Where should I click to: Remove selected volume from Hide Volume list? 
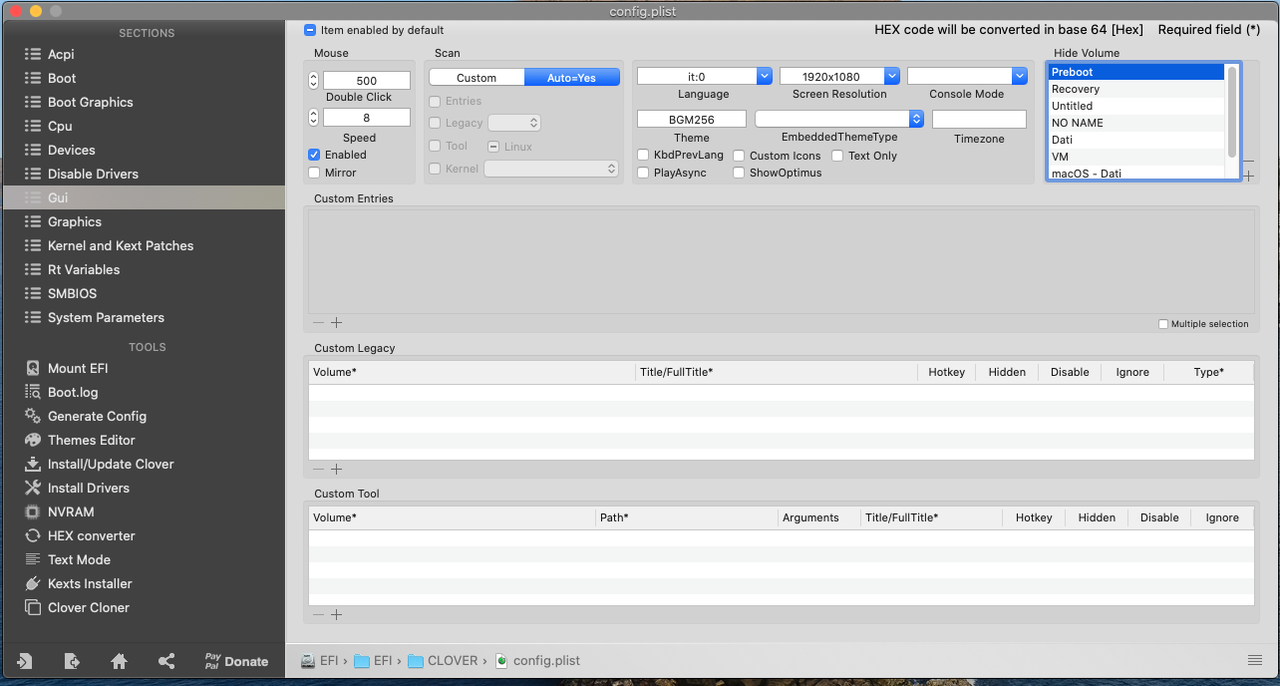tap(1249, 161)
